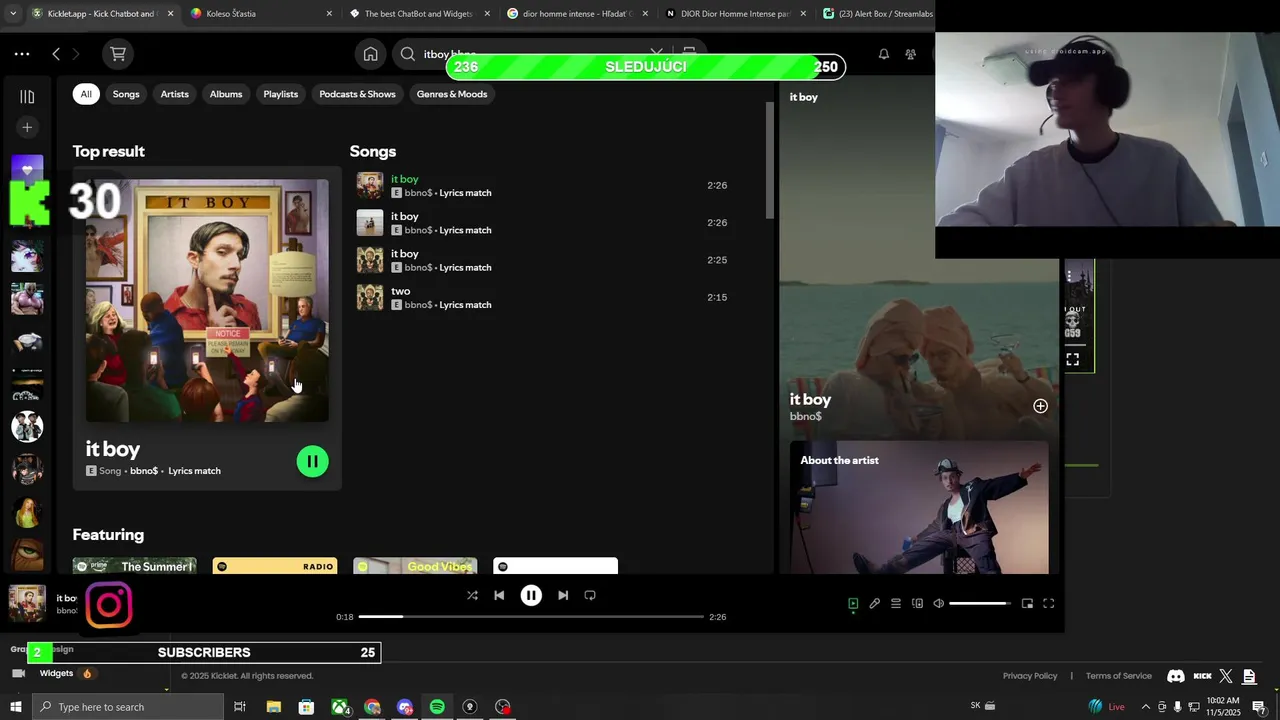This screenshot has width=1280, height=720.
Task: Open File Explorer from the taskbar
Action: (x=273, y=707)
